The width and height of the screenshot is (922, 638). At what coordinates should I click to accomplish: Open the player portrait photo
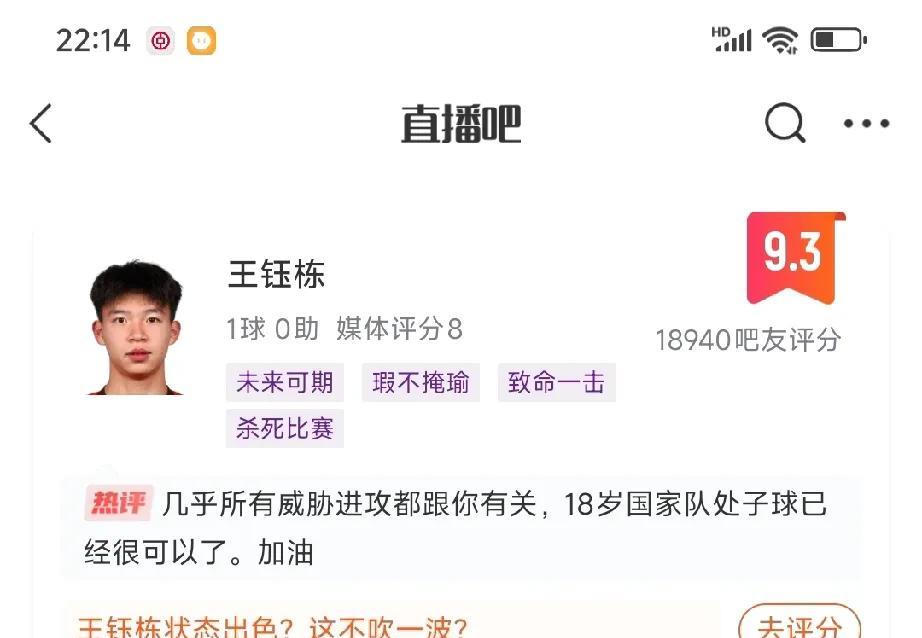136,328
